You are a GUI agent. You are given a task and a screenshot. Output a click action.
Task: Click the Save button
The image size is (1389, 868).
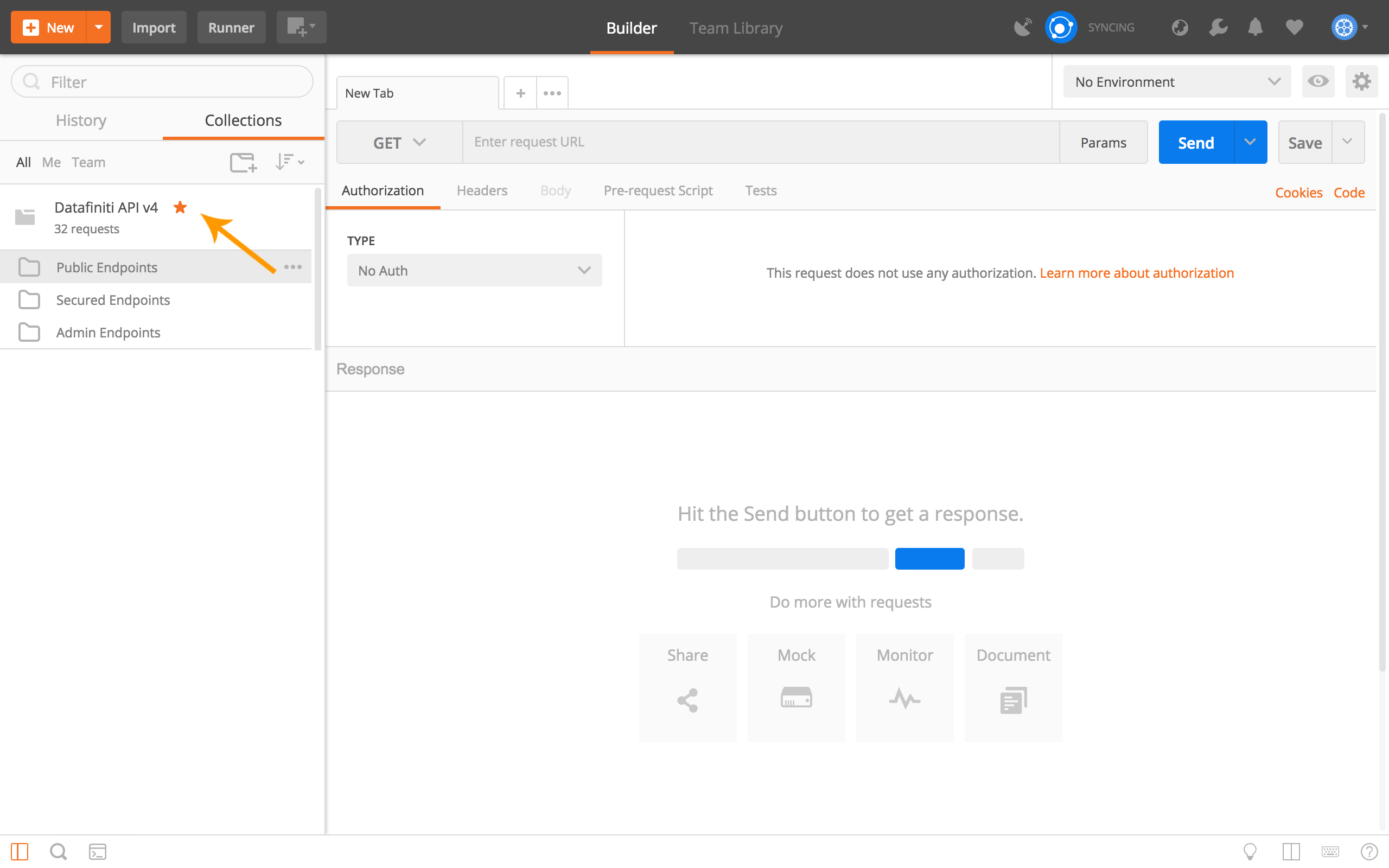click(1304, 142)
